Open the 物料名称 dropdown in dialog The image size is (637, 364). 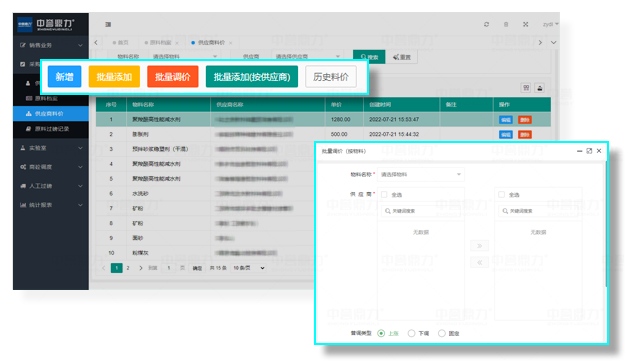(421, 174)
